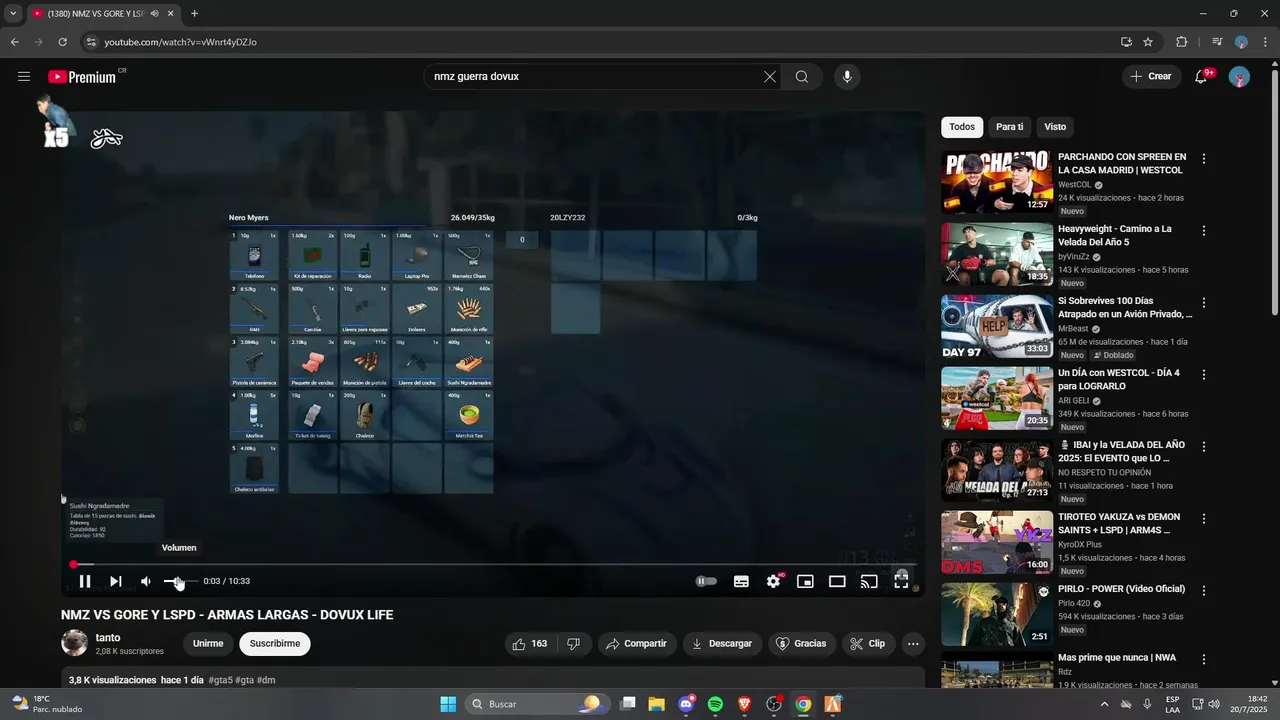Select the Todos filter chip

[962, 127]
